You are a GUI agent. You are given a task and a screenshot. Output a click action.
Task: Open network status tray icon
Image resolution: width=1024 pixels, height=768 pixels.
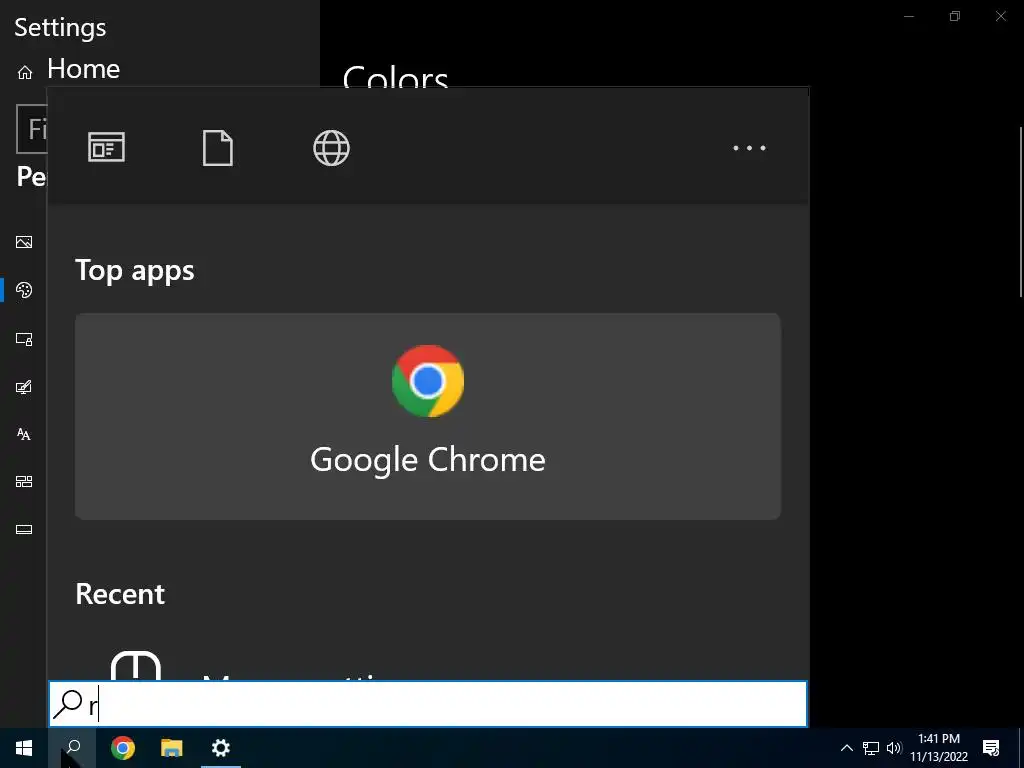(871, 748)
